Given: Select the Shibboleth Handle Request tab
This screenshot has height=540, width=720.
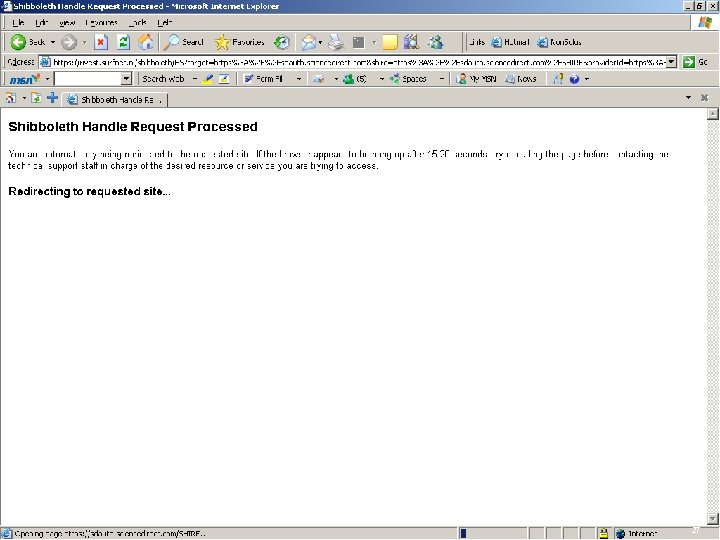Looking at the screenshot, I should tap(117, 100).
